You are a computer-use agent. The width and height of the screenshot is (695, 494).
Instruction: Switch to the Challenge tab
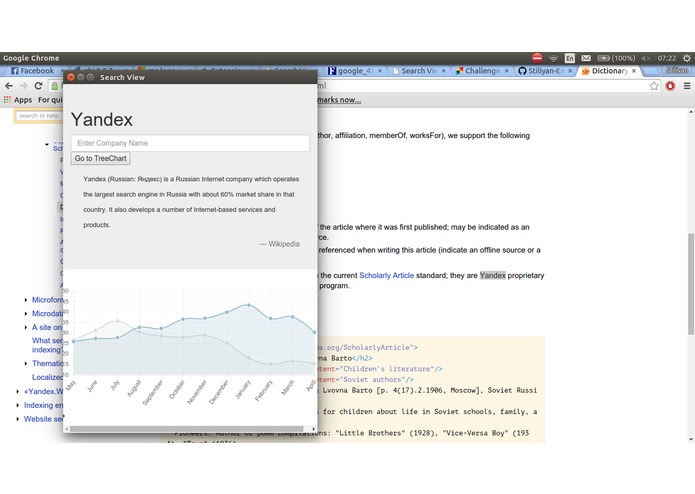[x=482, y=71]
